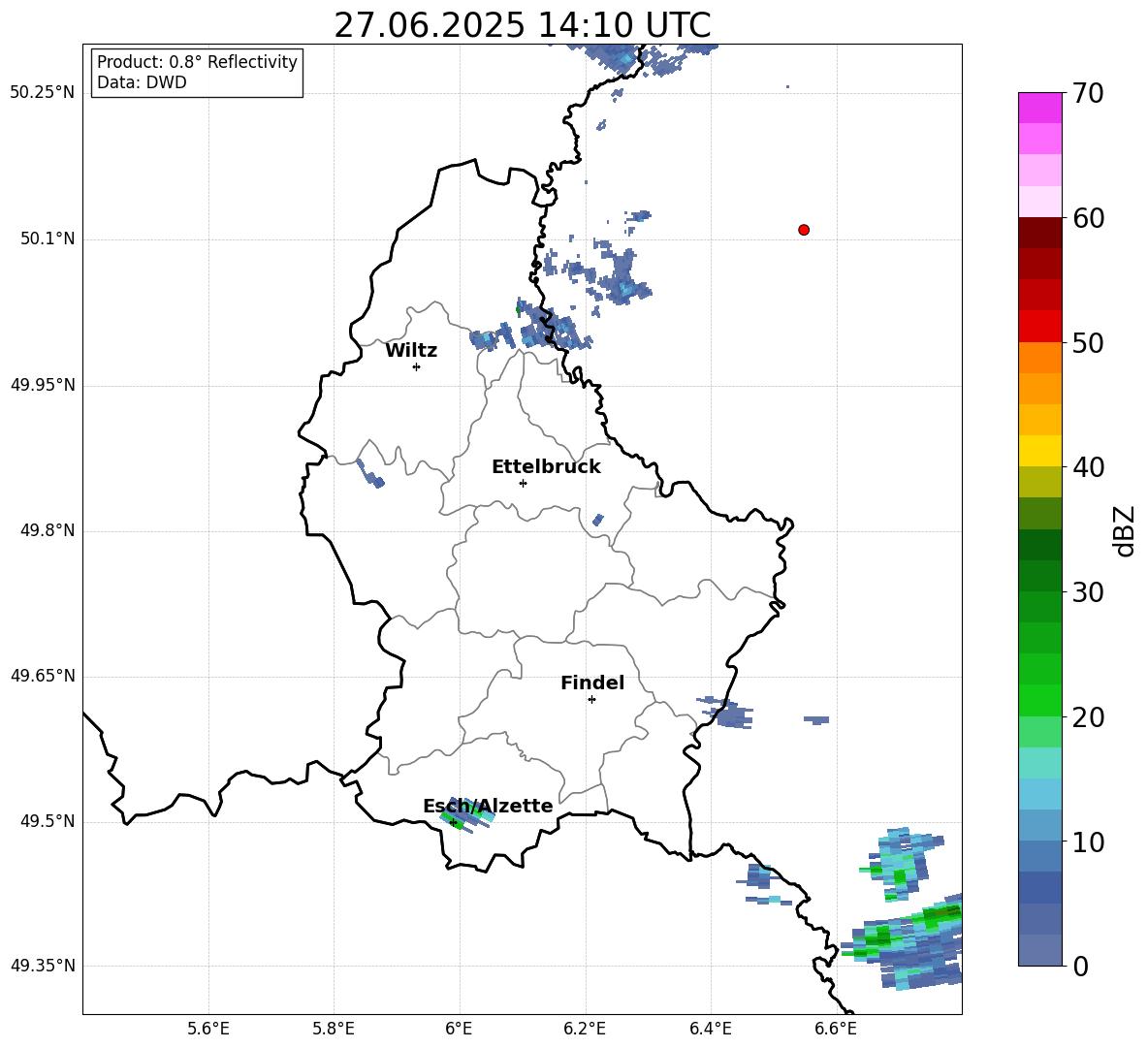The image size is (1148, 1048).
Task: Click the colorbar value 40
Action: [1088, 467]
